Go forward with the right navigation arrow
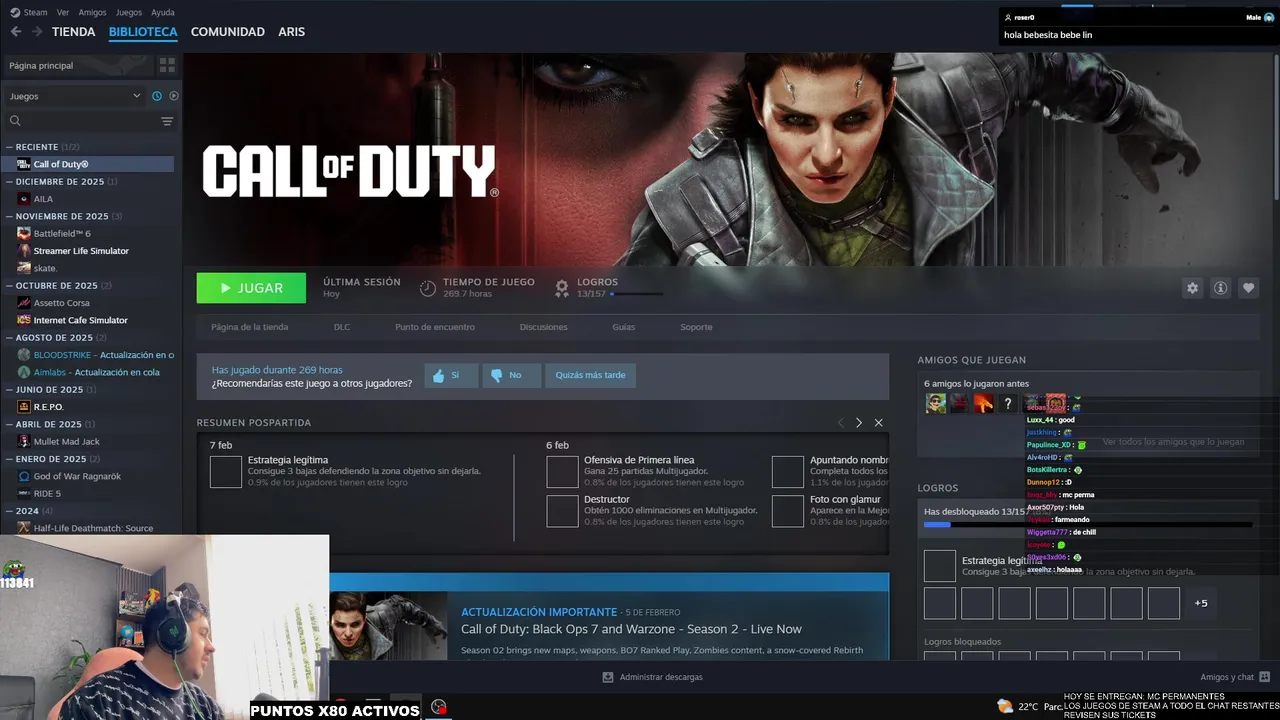1280x720 pixels. pos(37,32)
